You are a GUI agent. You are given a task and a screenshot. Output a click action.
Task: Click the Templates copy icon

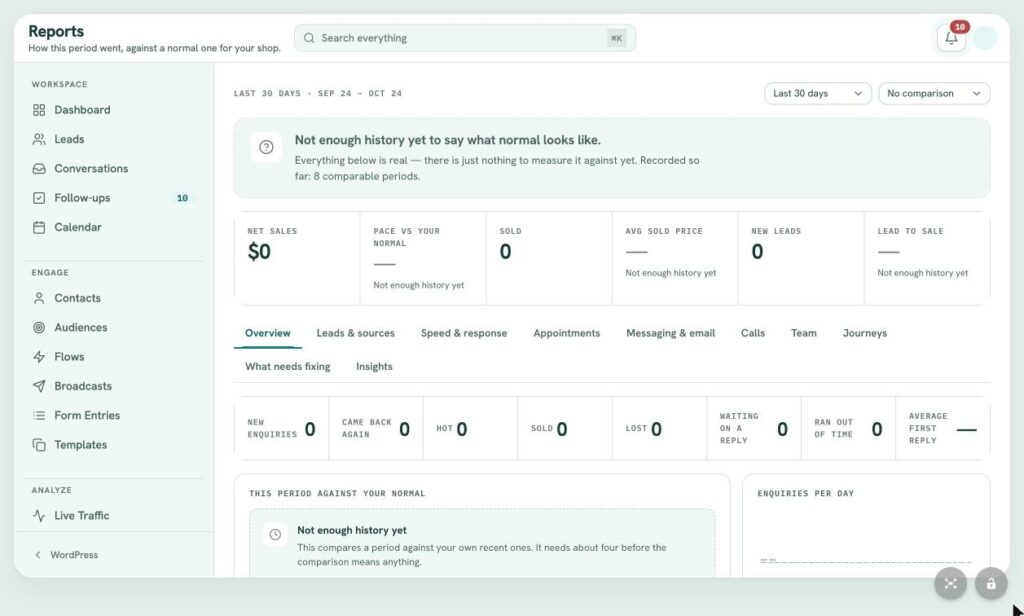click(39, 445)
